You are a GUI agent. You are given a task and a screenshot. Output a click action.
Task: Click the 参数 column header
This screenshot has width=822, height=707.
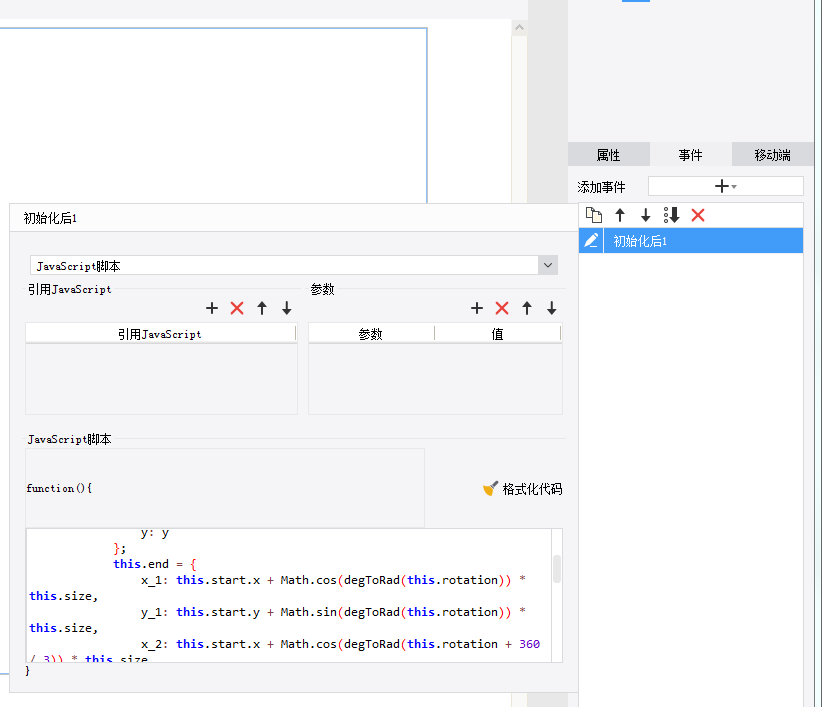pos(371,333)
